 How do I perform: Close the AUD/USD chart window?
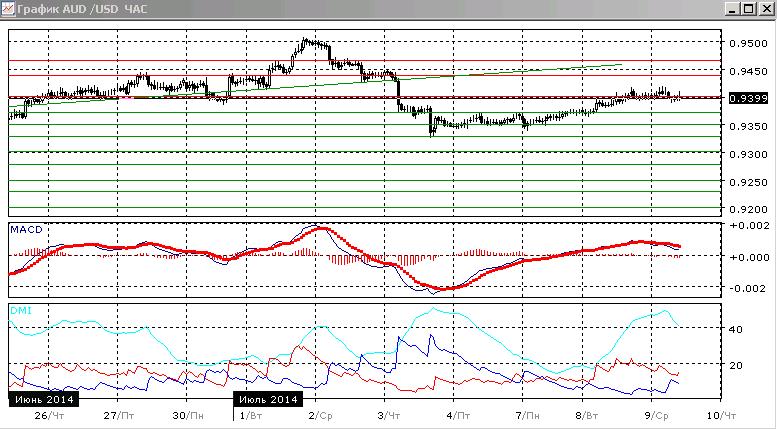766,9
